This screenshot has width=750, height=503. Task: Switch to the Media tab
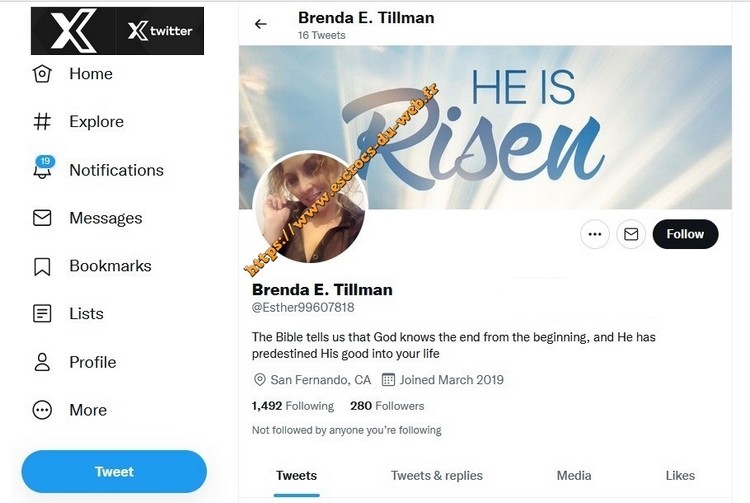click(x=574, y=476)
